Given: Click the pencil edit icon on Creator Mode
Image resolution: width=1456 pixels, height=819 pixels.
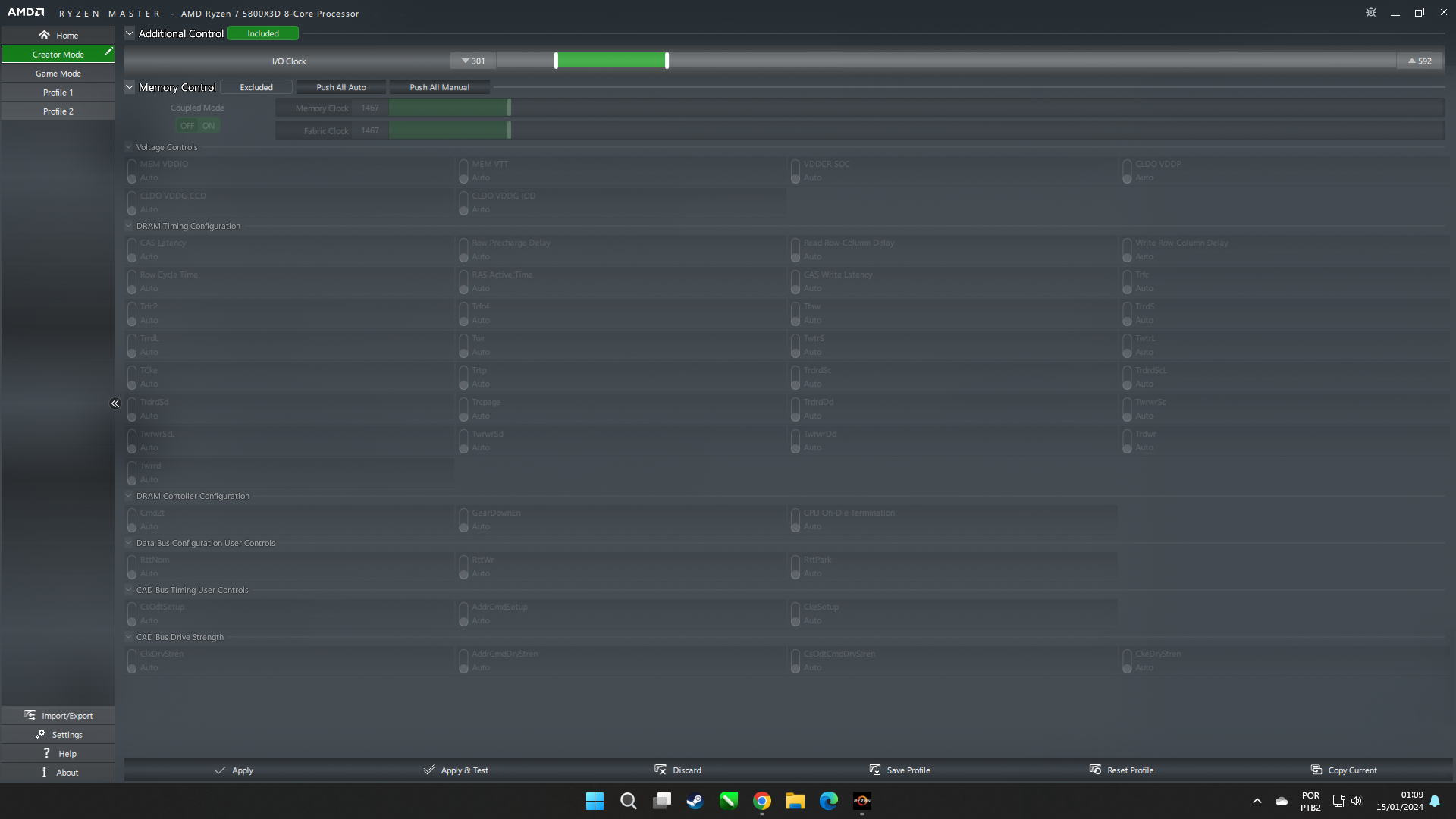Looking at the screenshot, I should [x=108, y=52].
